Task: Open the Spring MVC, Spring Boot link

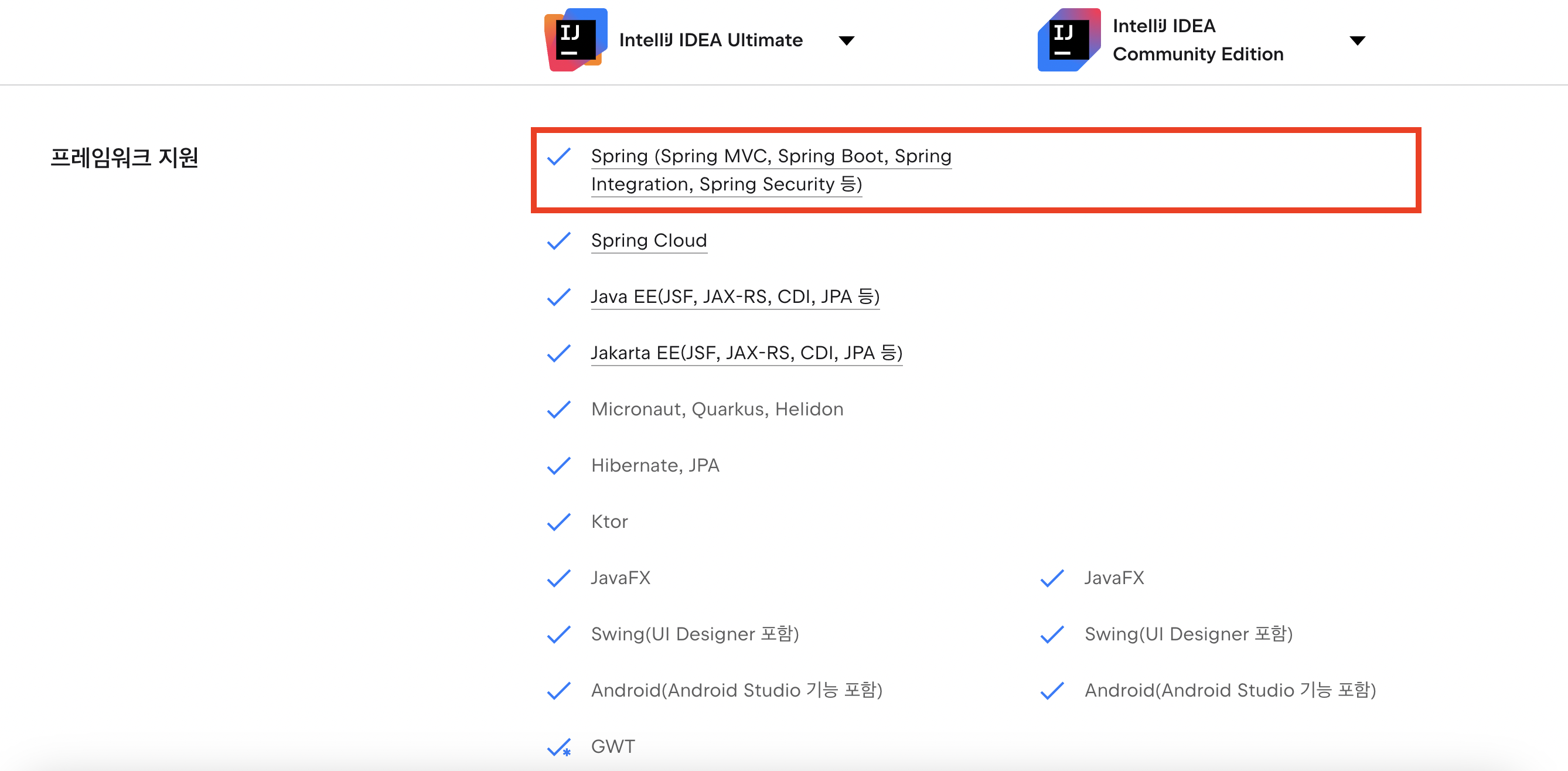Action: point(771,170)
